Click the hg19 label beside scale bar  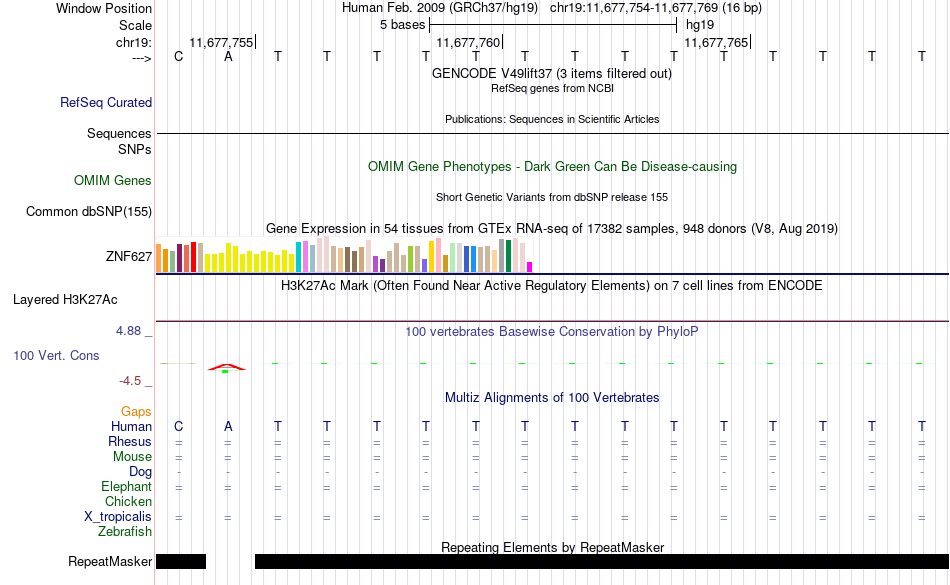[700, 25]
